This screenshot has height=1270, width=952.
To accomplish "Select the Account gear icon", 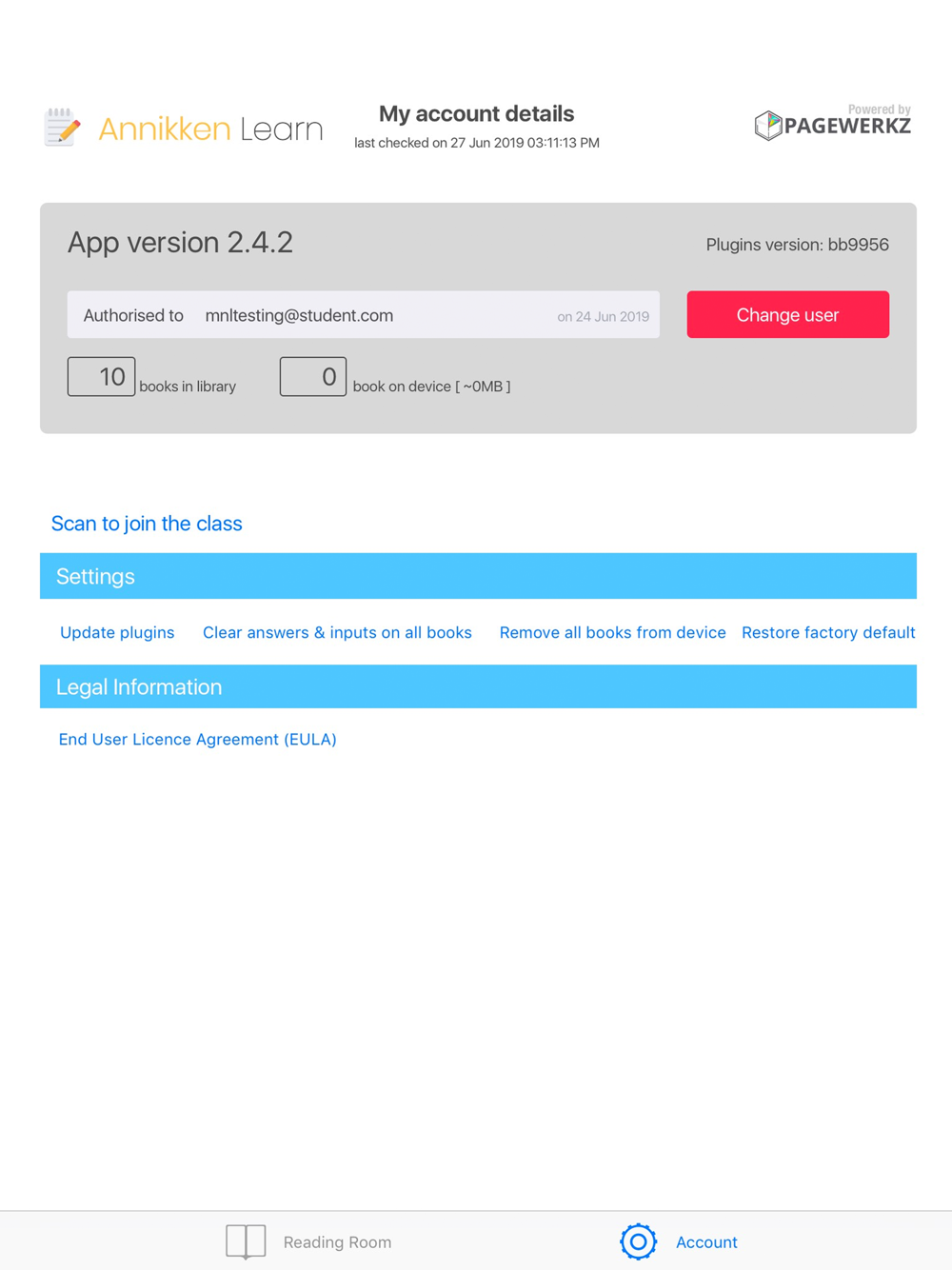I will (x=639, y=1241).
